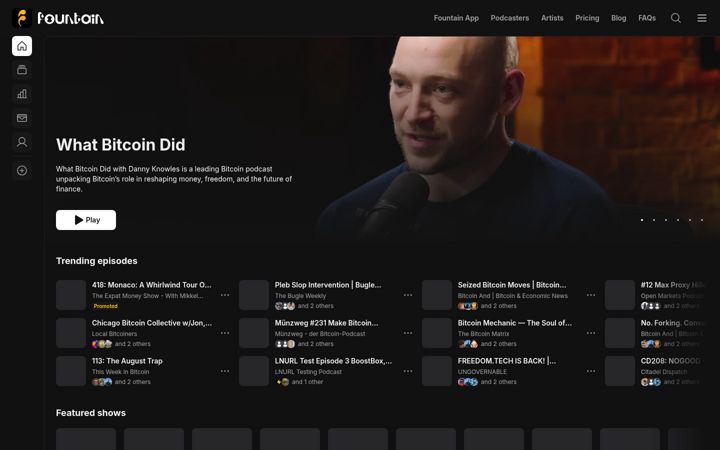Image resolution: width=720 pixels, height=450 pixels.
Task: Open The Expat Money Show link
Action: (x=147, y=296)
